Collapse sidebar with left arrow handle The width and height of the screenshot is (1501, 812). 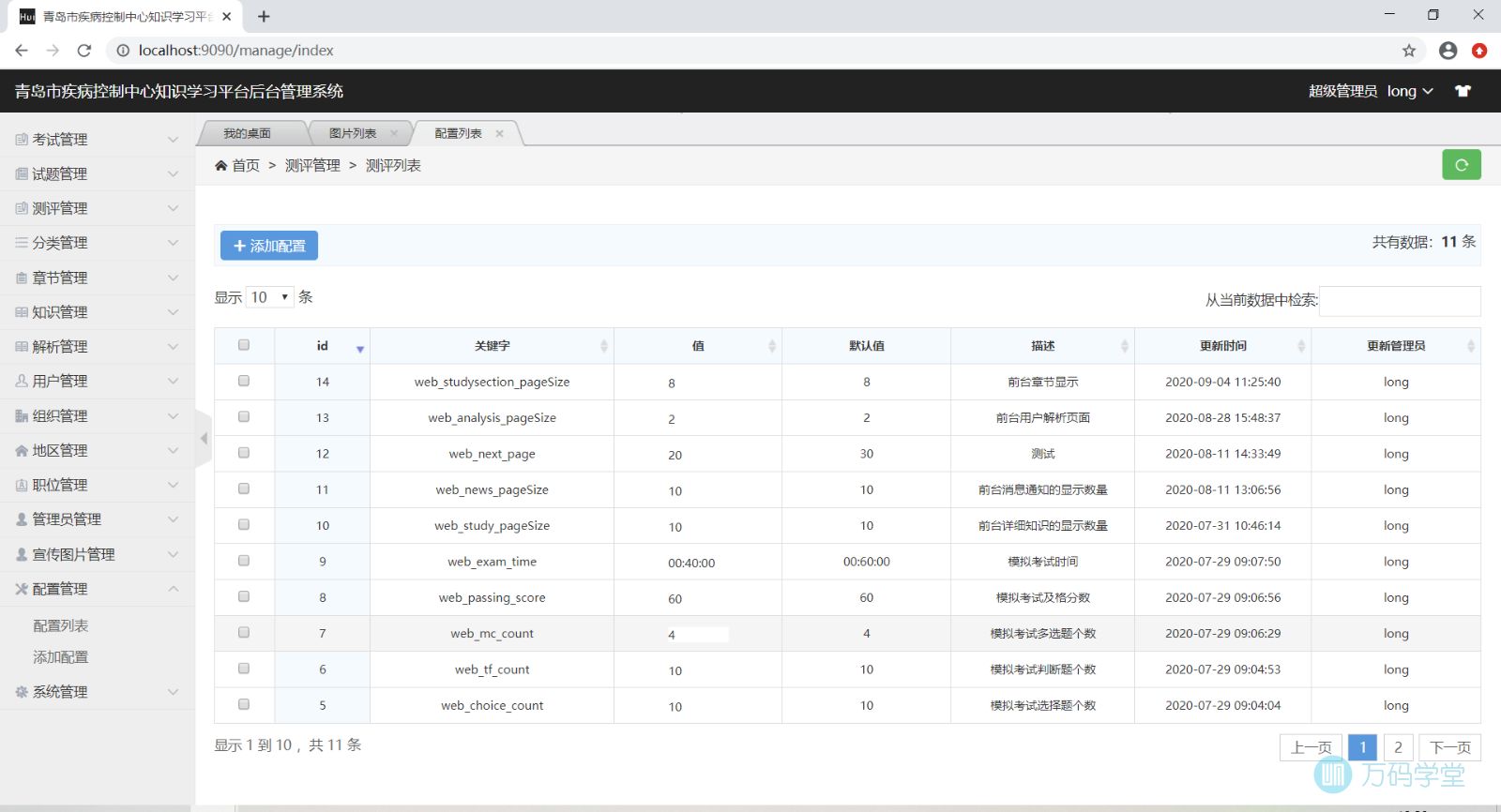tap(203, 439)
